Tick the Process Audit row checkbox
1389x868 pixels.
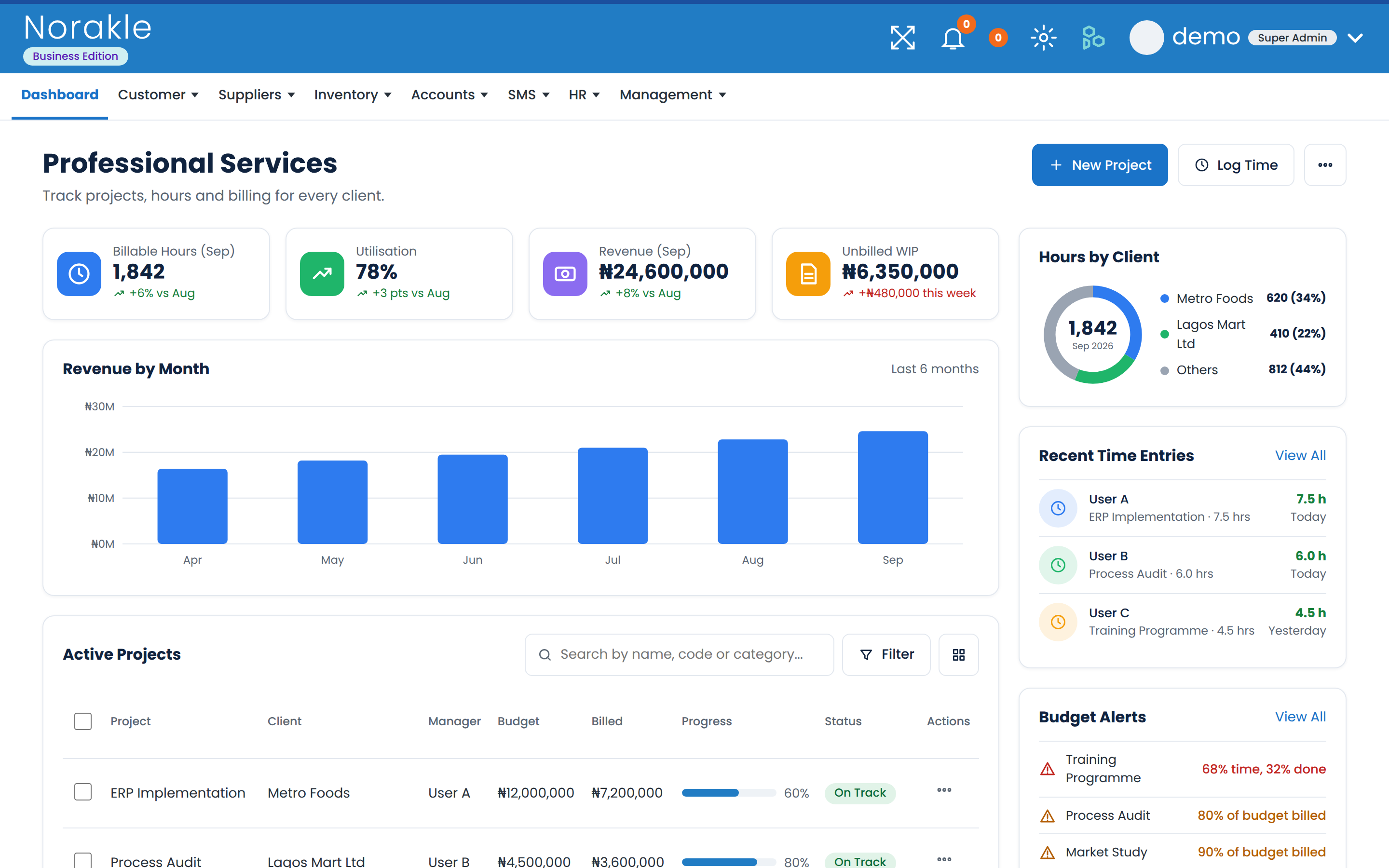click(x=83, y=861)
